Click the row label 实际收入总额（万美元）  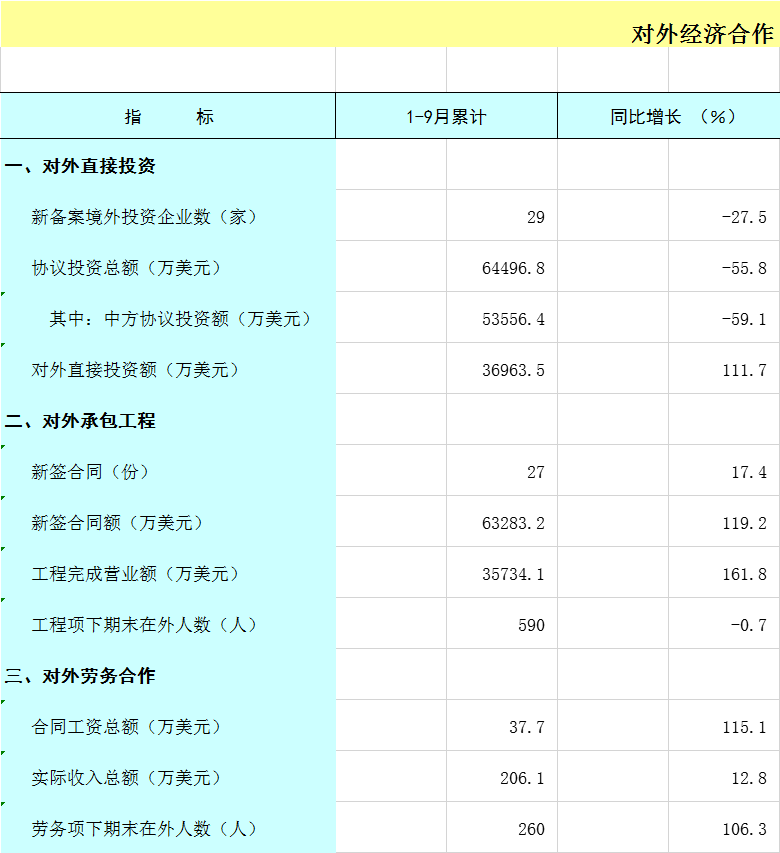[127, 778]
